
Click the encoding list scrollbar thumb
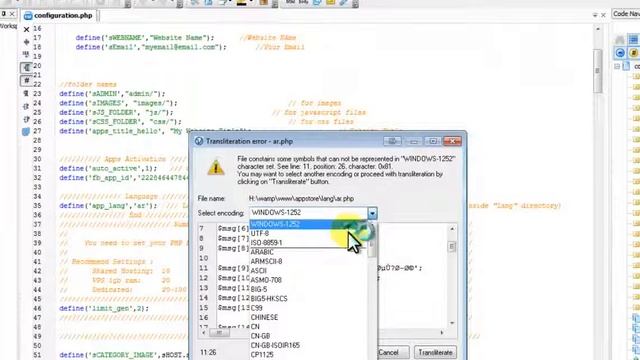coord(371,248)
